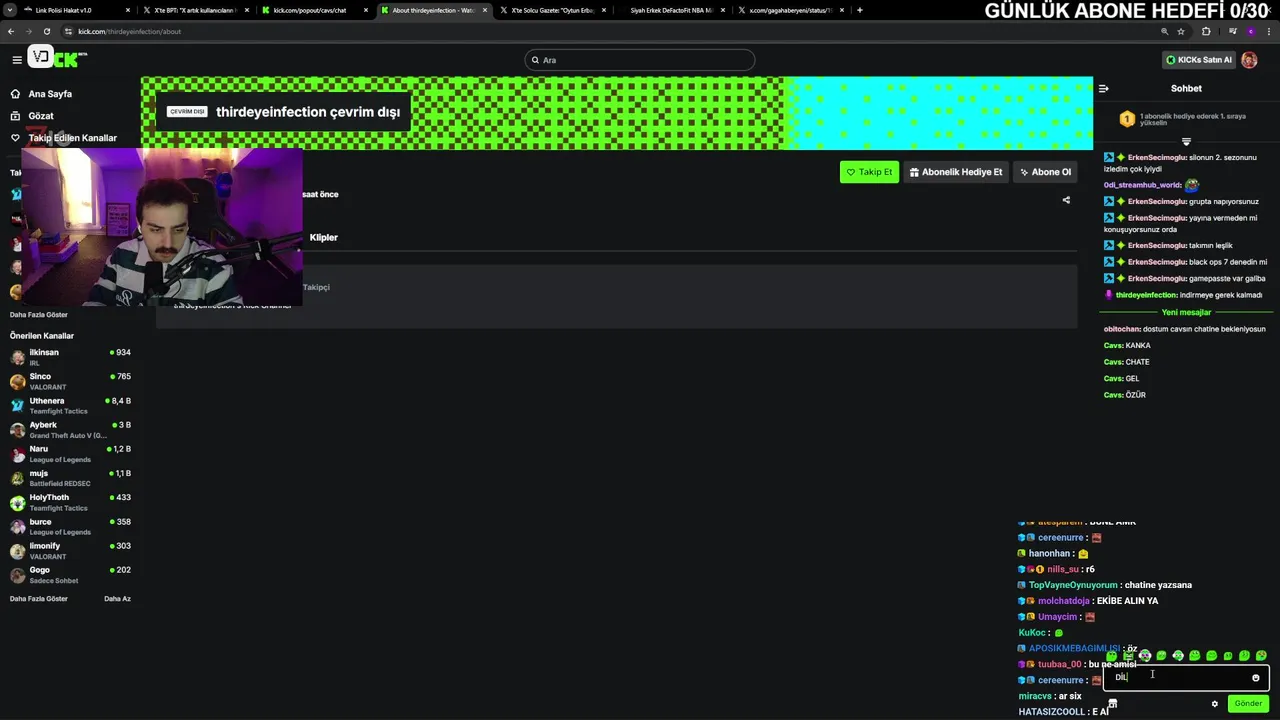The height and width of the screenshot is (720, 1280).
Task: Click Cavs message saying KANKA
Action: (1127, 346)
